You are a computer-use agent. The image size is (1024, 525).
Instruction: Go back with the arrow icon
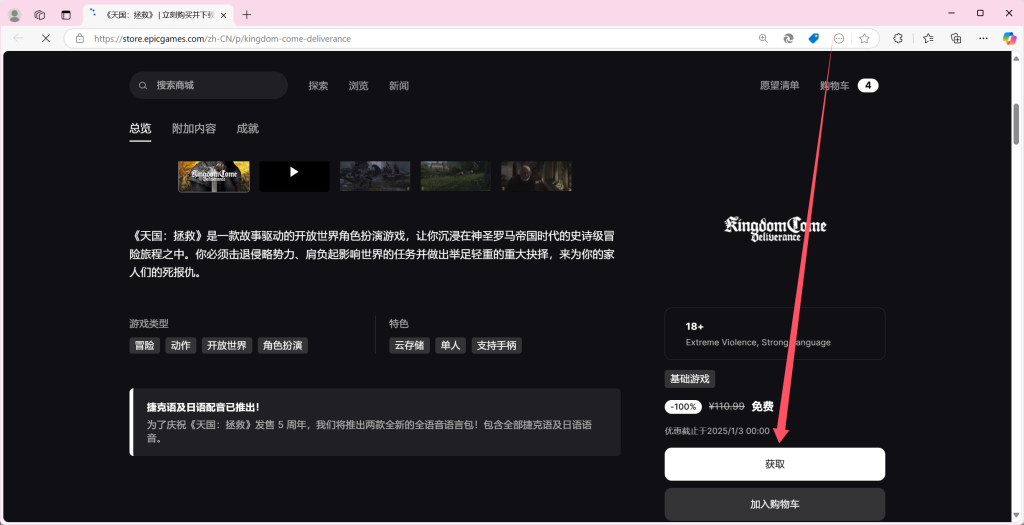[18, 39]
